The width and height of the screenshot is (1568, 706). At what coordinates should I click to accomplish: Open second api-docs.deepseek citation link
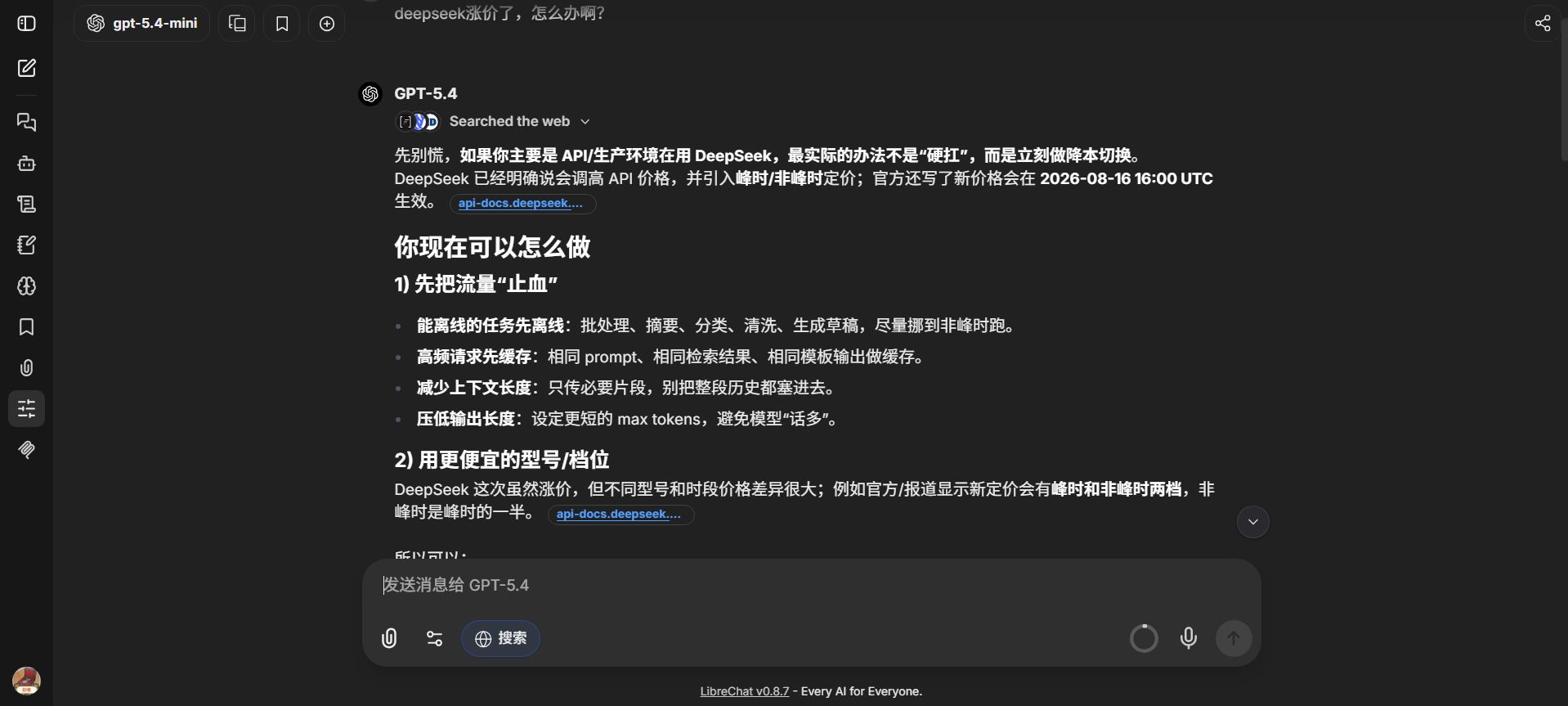(x=620, y=515)
